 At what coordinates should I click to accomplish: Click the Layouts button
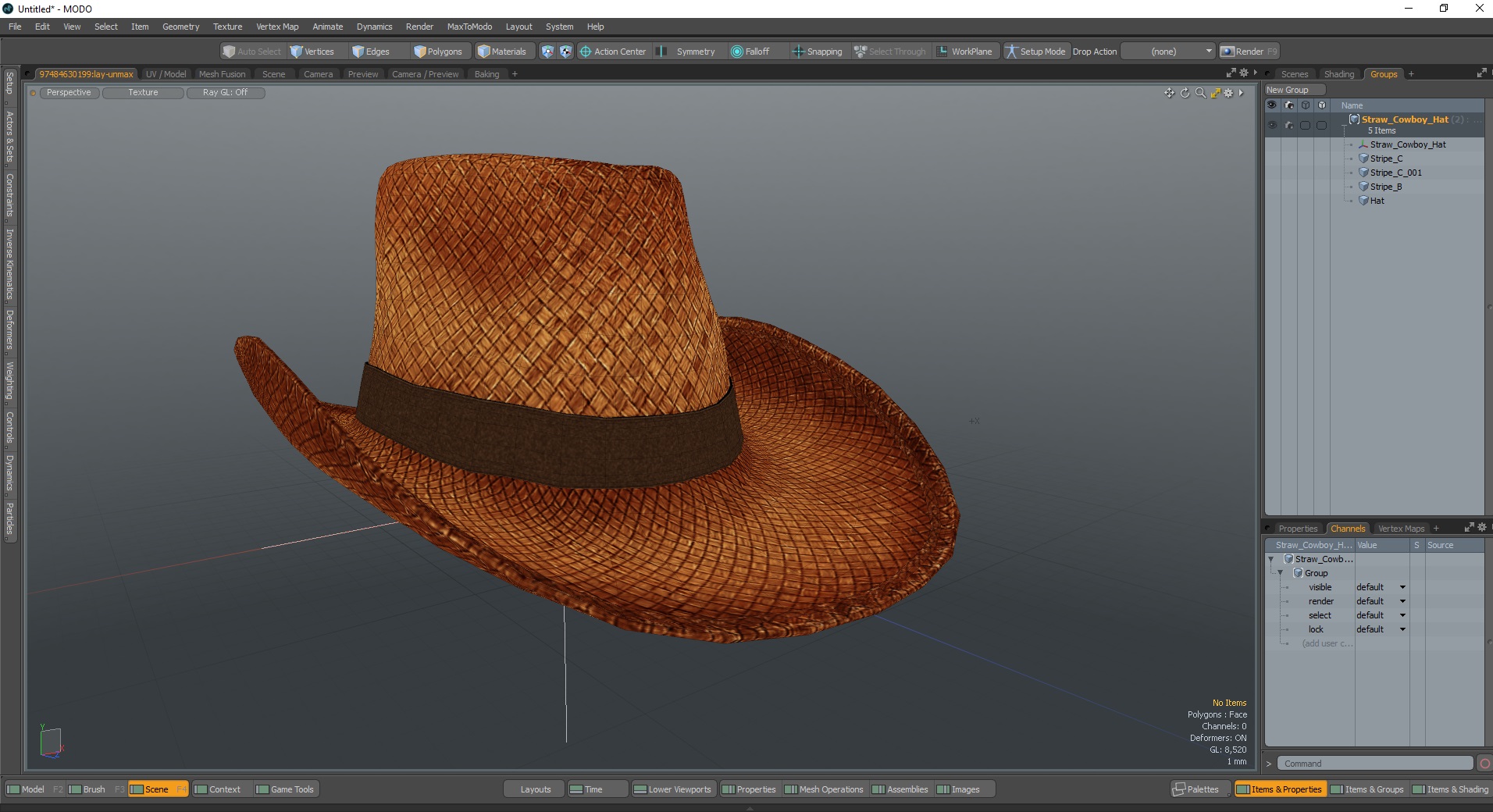click(536, 789)
